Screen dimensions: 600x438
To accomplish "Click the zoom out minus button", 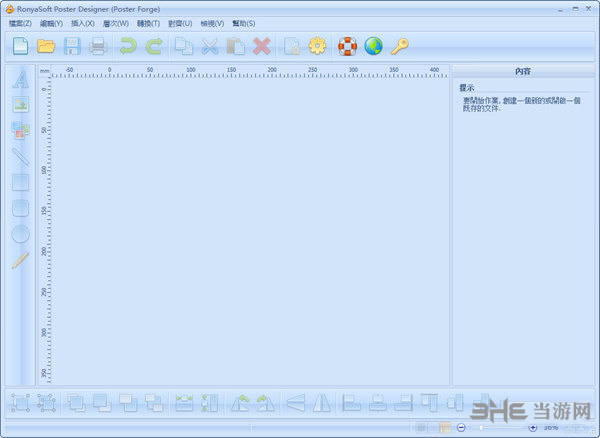I will pyautogui.click(x=461, y=427).
